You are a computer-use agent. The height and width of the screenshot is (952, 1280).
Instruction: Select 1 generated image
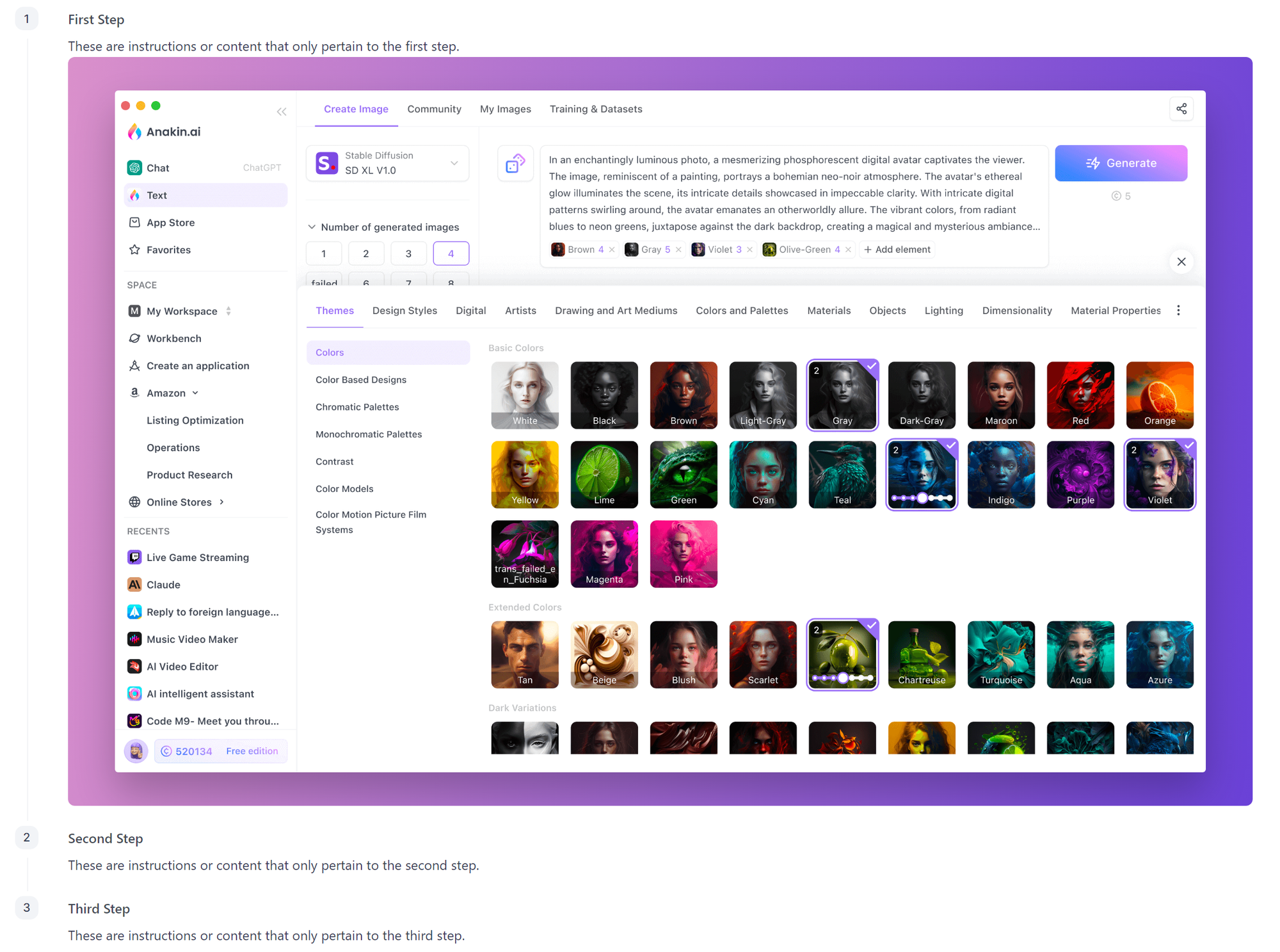pos(324,254)
